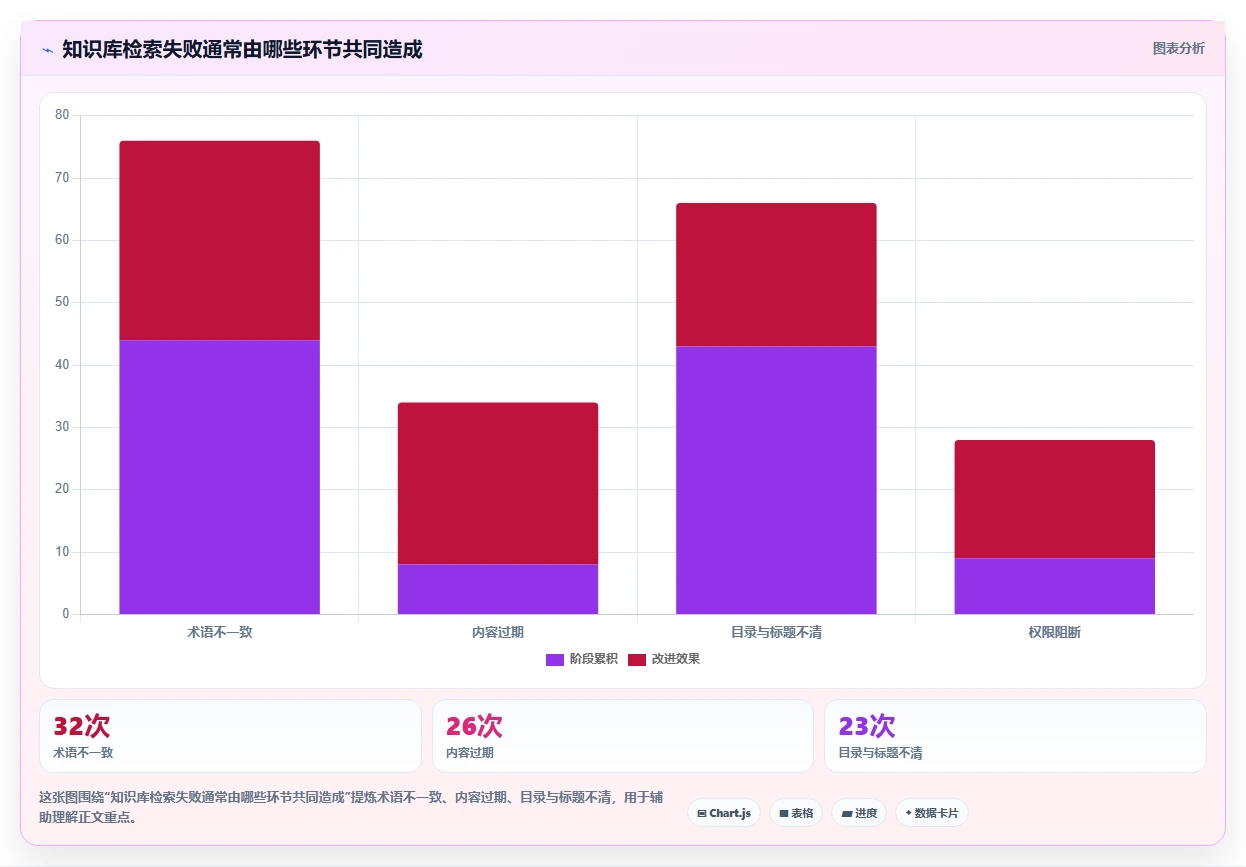The image size is (1246, 867).
Task: Click the 26次 stat card value
Action: [x=474, y=726]
